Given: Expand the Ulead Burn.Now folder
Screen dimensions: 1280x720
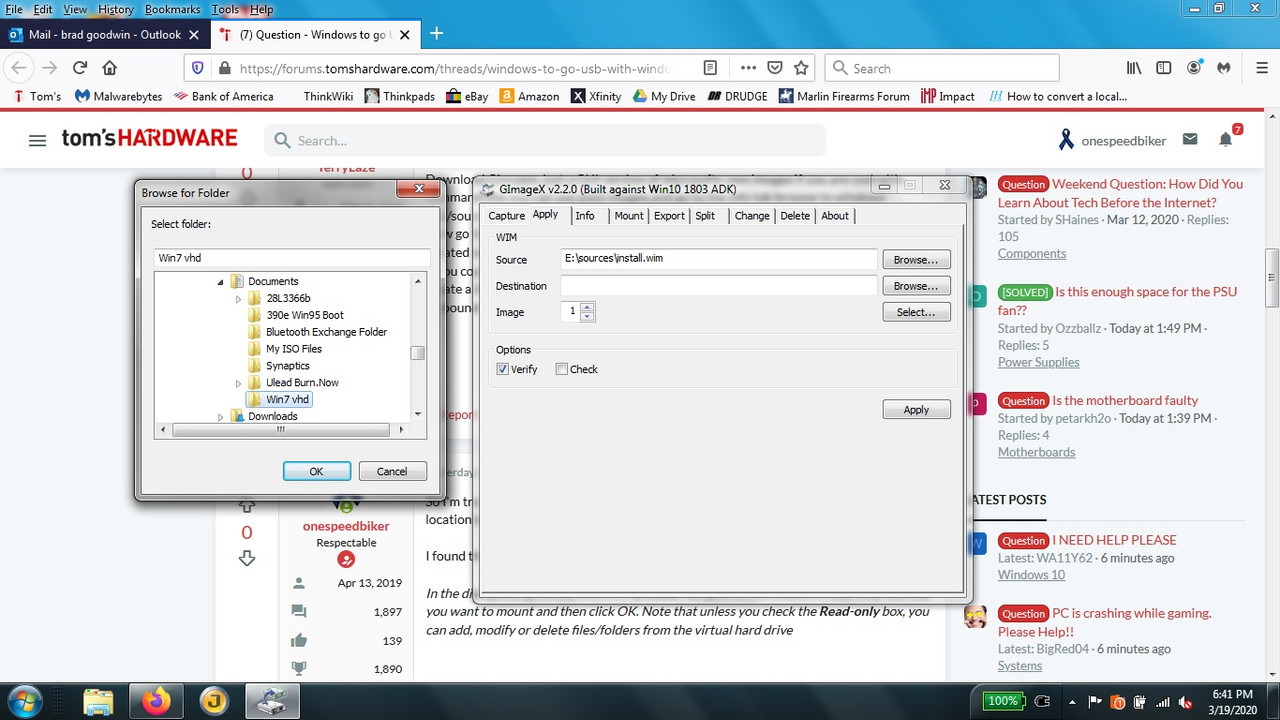Looking at the screenshot, I should [x=238, y=383].
